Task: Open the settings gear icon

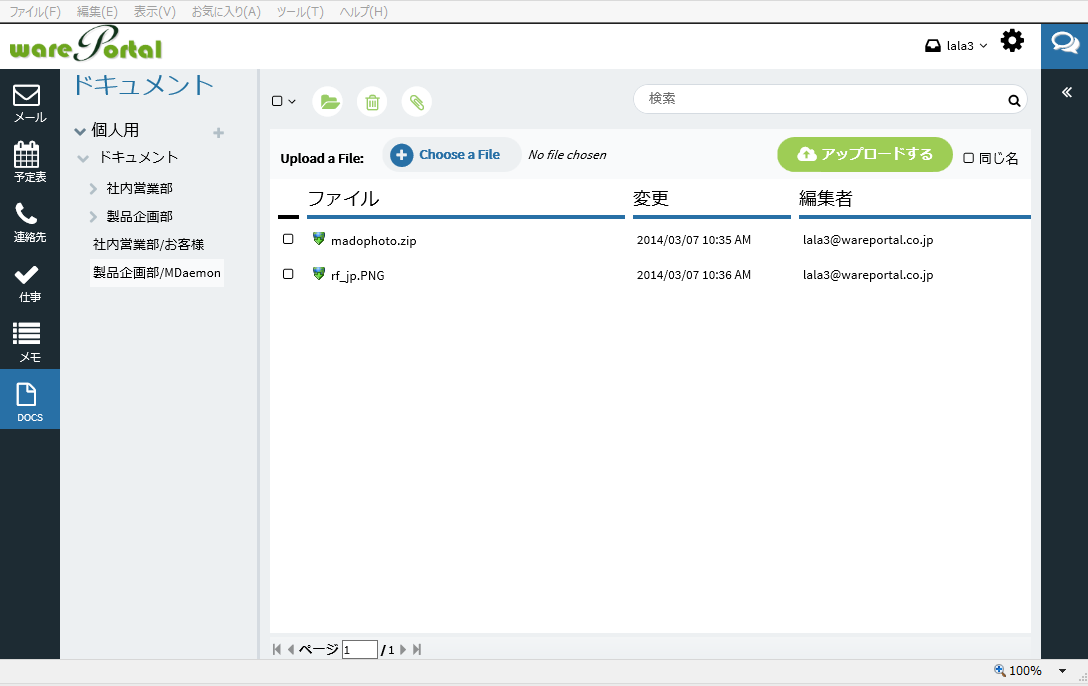Action: tap(1012, 41)
